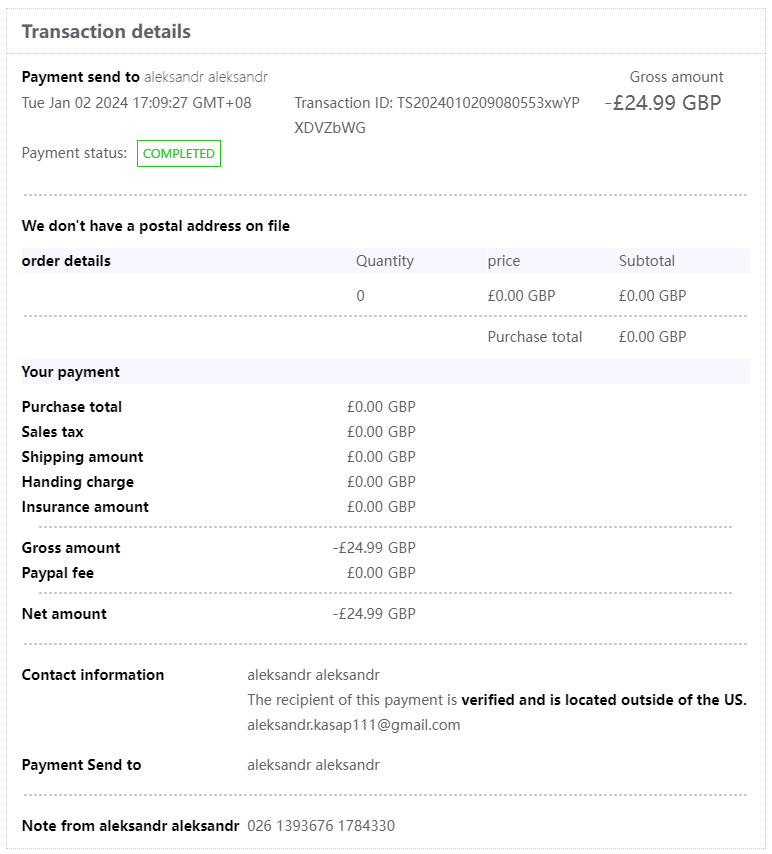Select the Quantity column header
This screenshot has width=772, height=854.
(384, 261)
